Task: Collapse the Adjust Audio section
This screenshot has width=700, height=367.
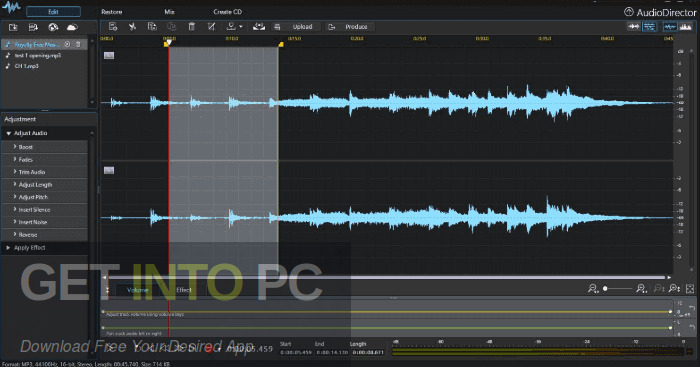Action: tap(8, 133)
